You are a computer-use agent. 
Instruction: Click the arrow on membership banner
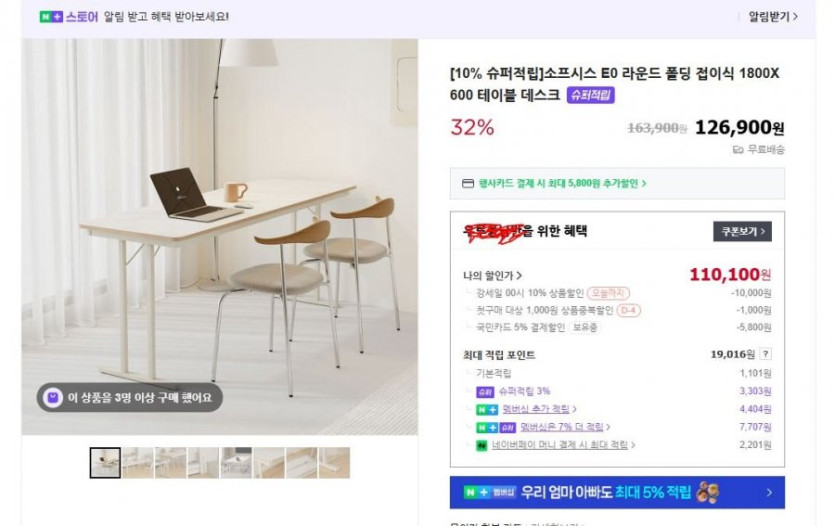(769, 492)
